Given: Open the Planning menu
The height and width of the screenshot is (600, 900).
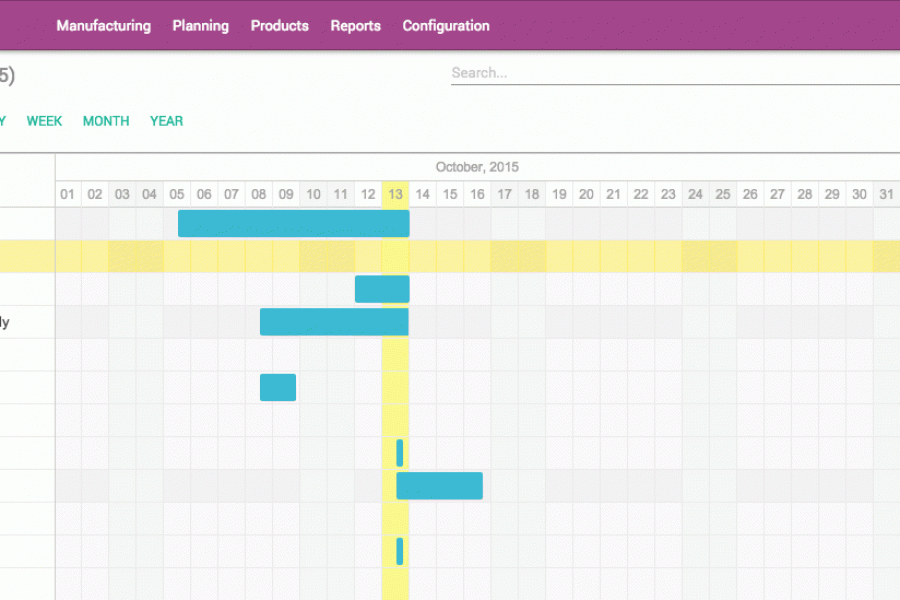Looking at the screenshot, I should tap(200, 26).
